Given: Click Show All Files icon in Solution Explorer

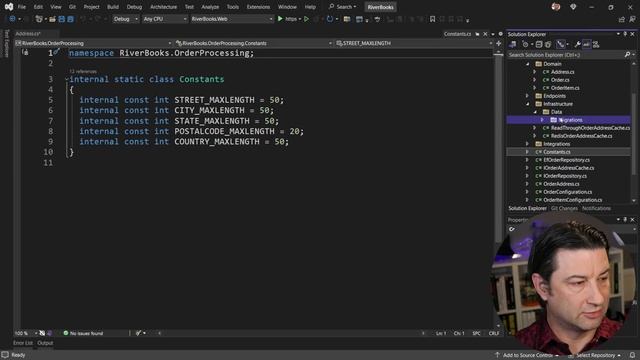Looking at the screenshot, I should tap(548, 44).
